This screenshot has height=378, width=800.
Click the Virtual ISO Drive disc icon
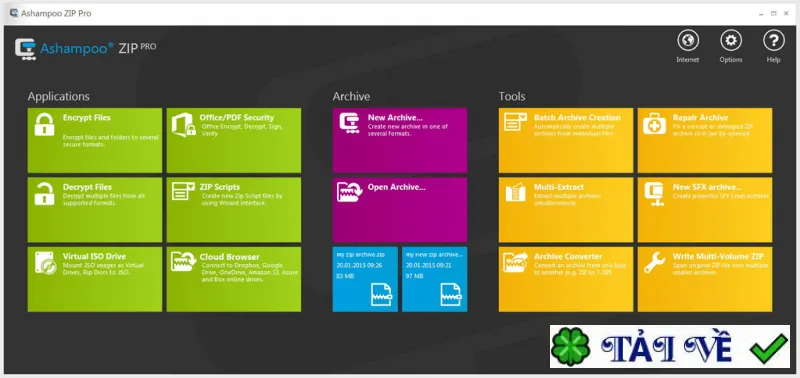click(x=45, y=263)
